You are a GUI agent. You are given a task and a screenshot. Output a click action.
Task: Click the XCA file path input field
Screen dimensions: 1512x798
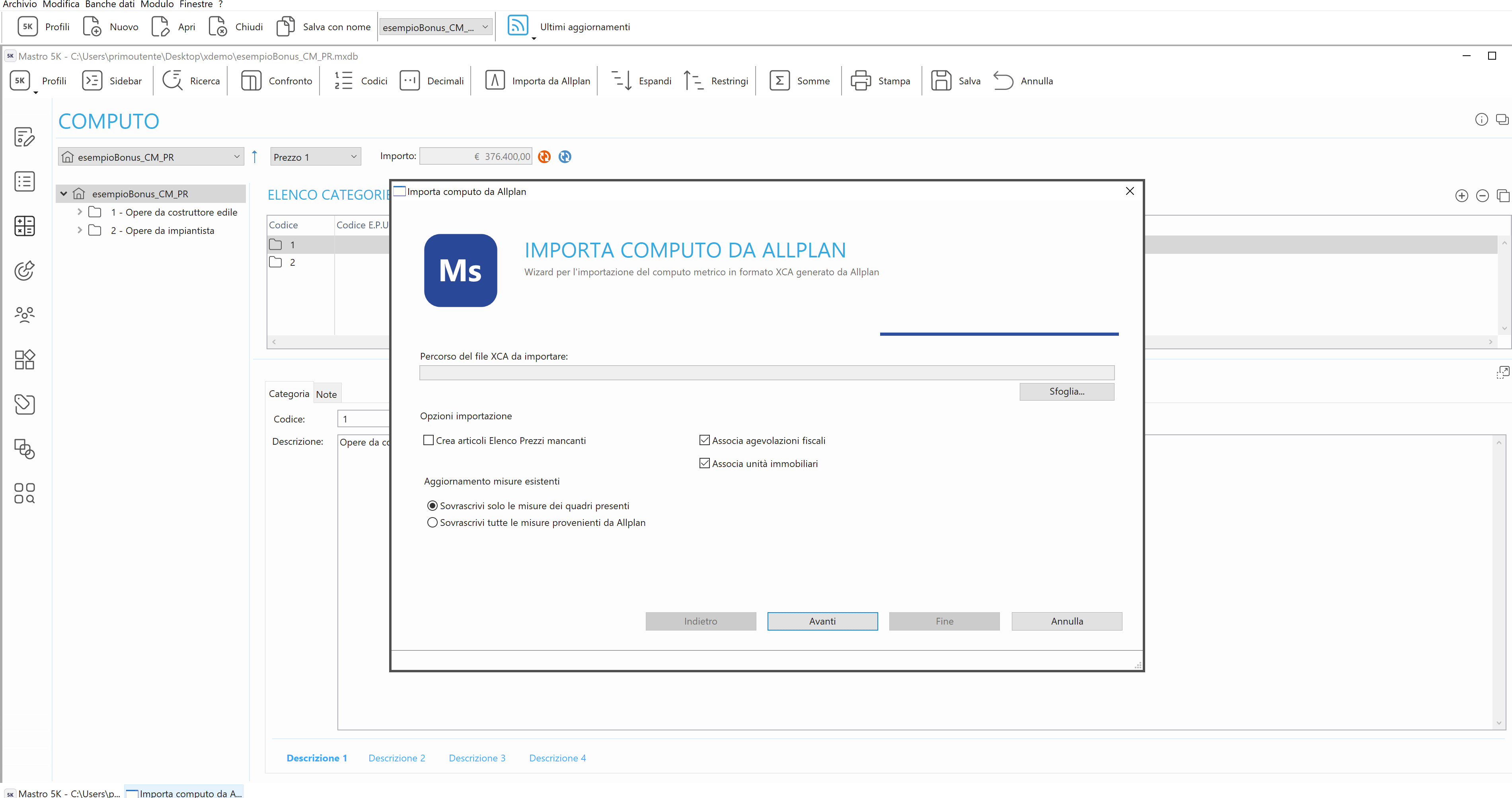coord(767,373)
